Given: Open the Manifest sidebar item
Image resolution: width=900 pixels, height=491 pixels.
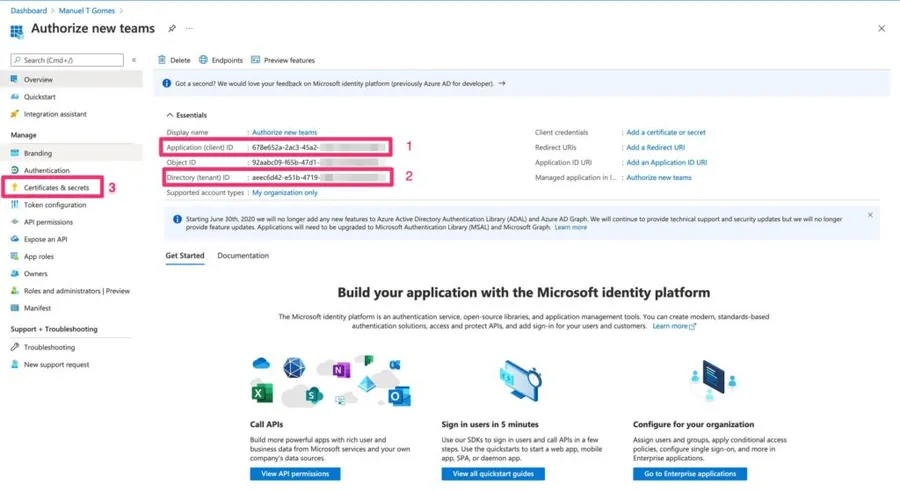Looking at the screenshot, I should tap(37, 308).
